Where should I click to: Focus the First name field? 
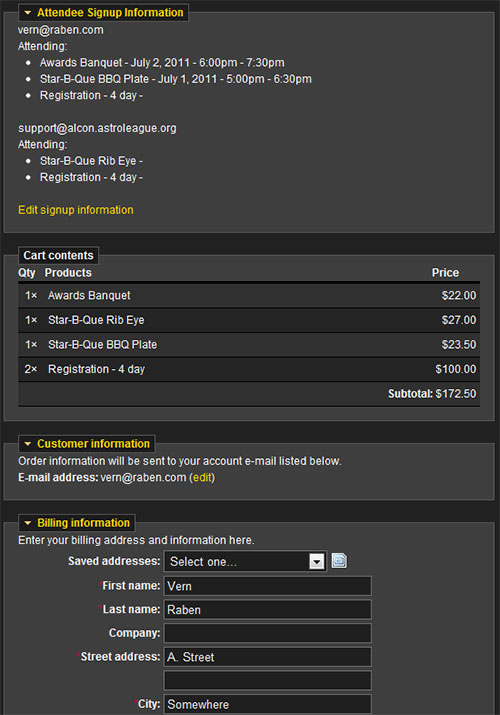pos(268,586)
